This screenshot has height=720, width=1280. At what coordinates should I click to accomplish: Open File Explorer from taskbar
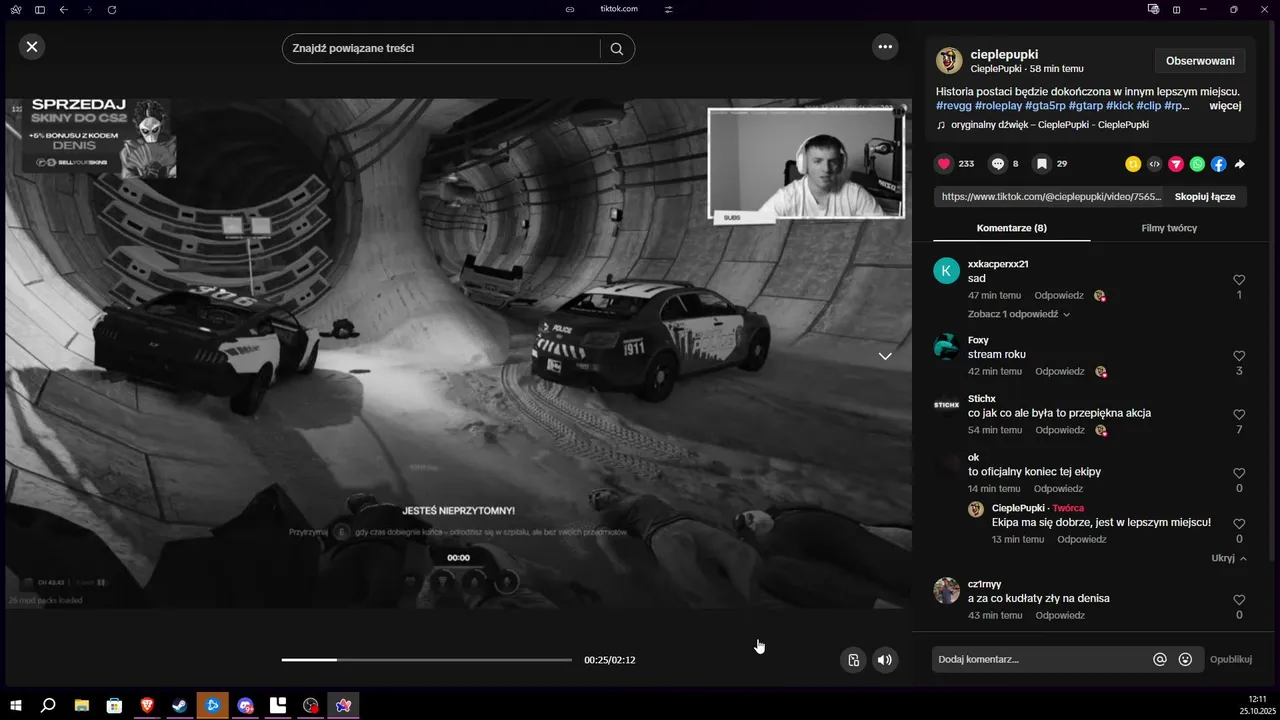tap(81, 705)
